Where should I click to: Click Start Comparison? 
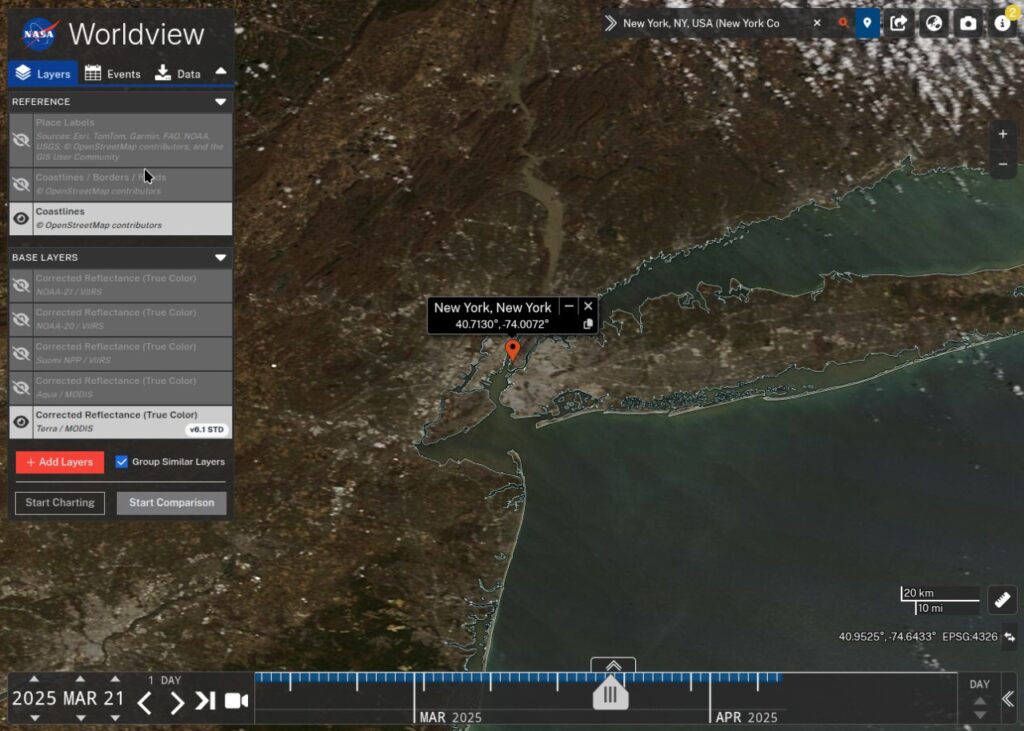point(171,502)
